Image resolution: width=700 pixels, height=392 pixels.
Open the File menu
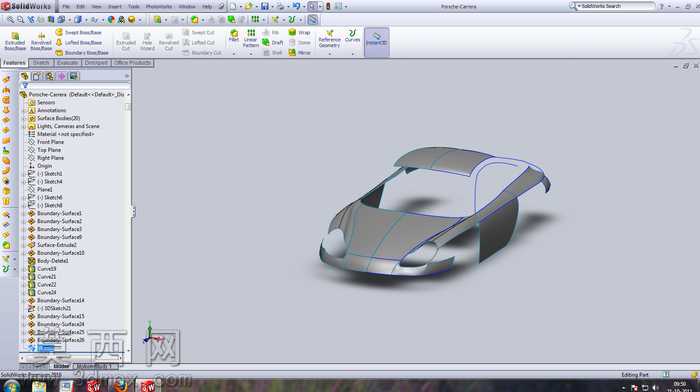(66, 7)
